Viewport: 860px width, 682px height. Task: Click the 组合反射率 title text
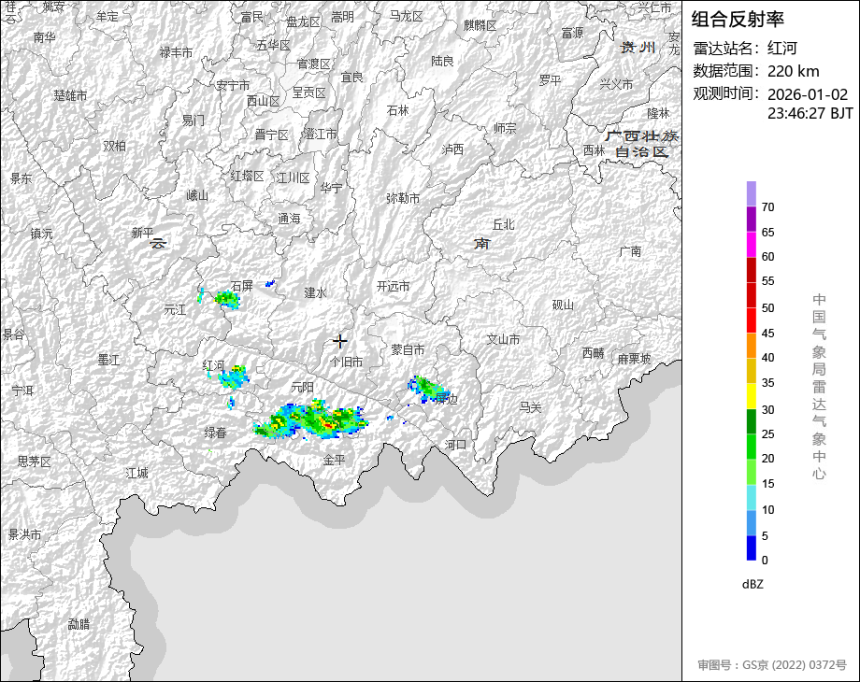[737, 19]
